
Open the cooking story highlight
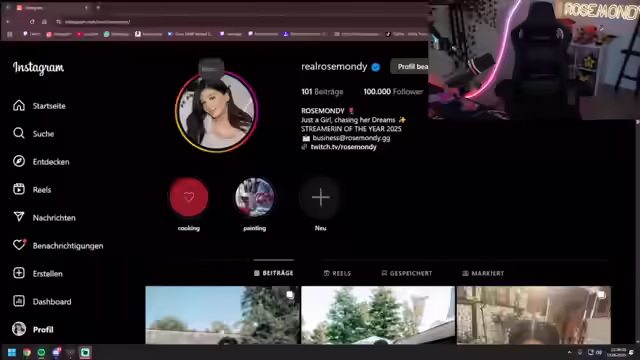point(189,197)
